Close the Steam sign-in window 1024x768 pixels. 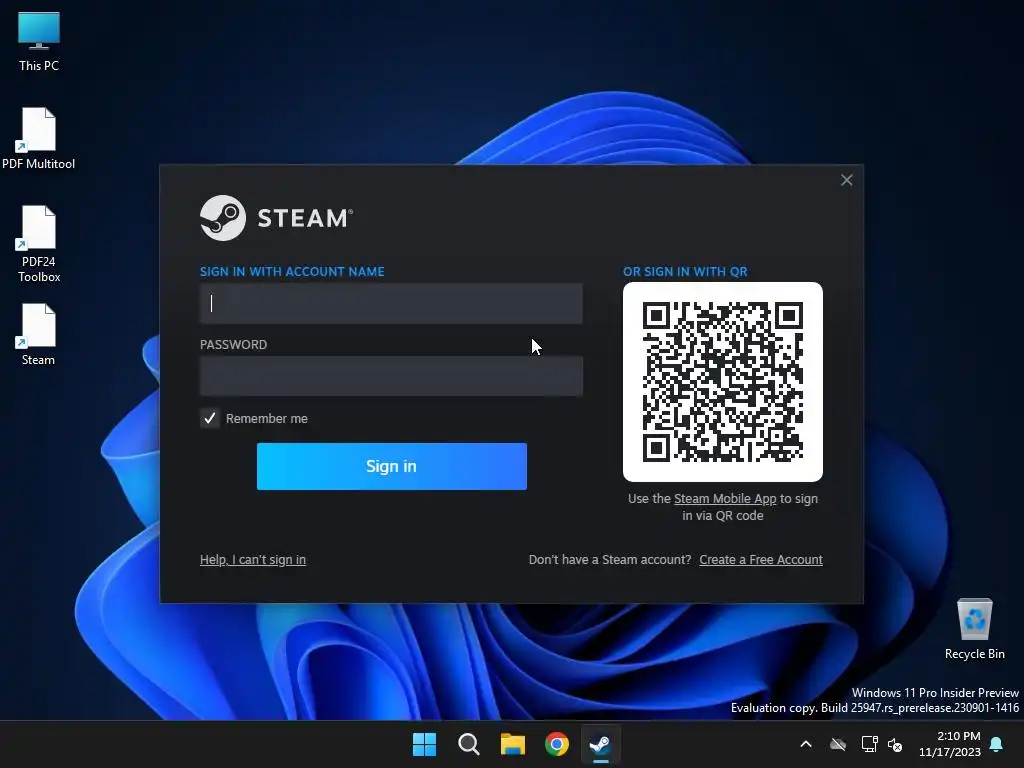[846, 180]
